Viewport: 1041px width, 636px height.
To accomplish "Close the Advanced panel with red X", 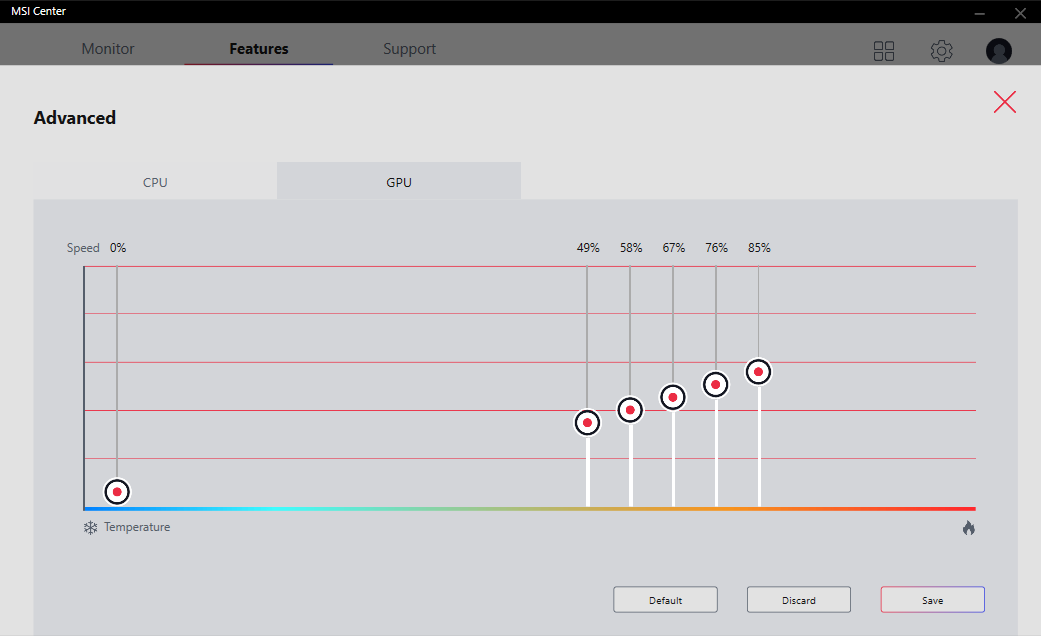I will coord(1004,101).
